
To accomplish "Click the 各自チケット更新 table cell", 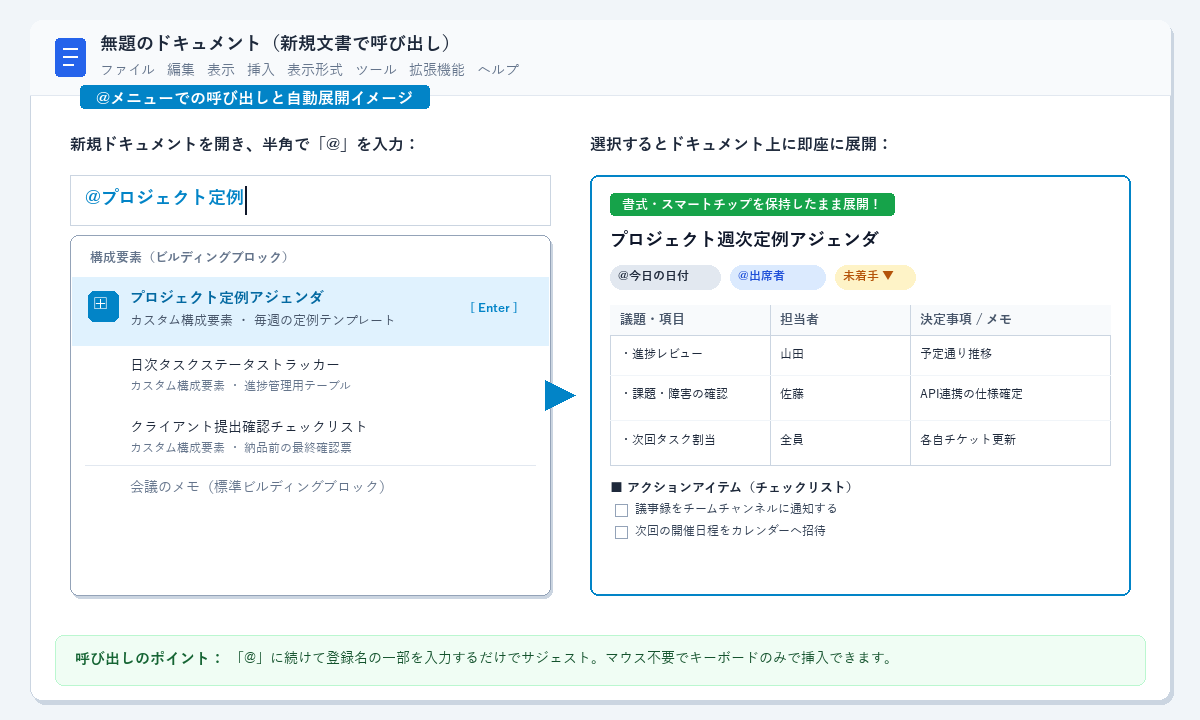I will click(x=1010, y=443).
